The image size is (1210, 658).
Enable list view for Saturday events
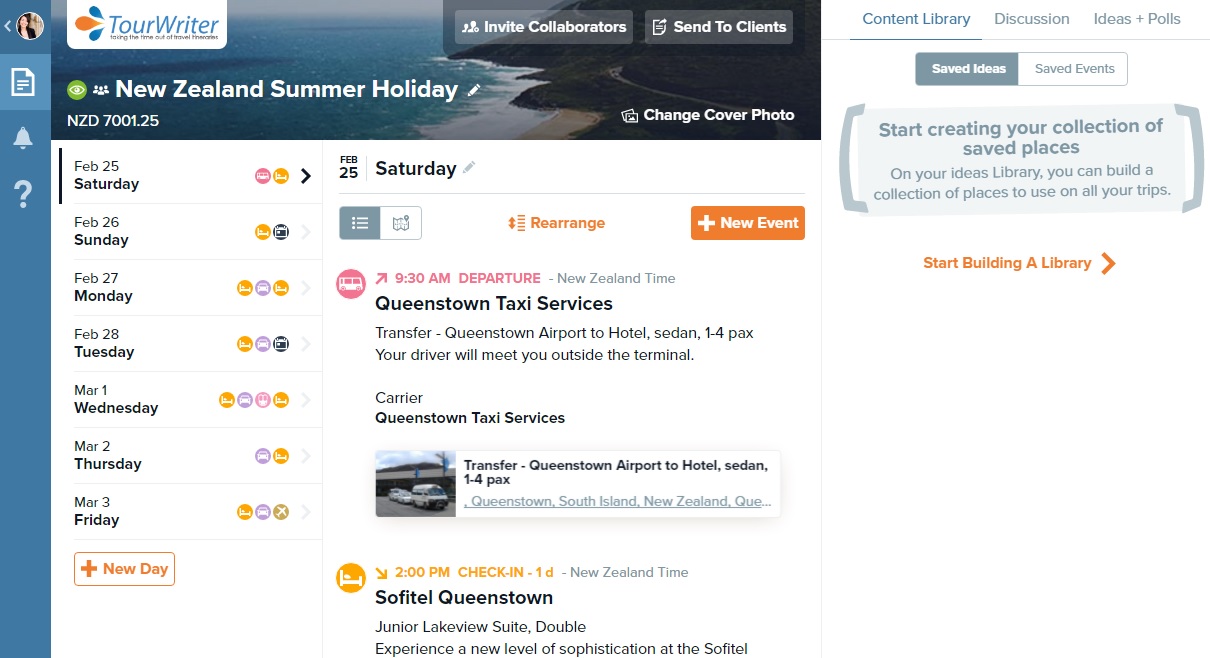click(360, 223)
